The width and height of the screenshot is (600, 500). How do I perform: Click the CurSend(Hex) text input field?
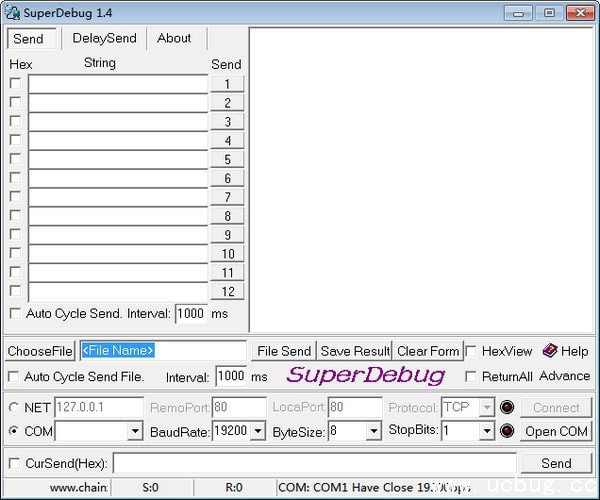pyautogui.click(x=315, y=463)
